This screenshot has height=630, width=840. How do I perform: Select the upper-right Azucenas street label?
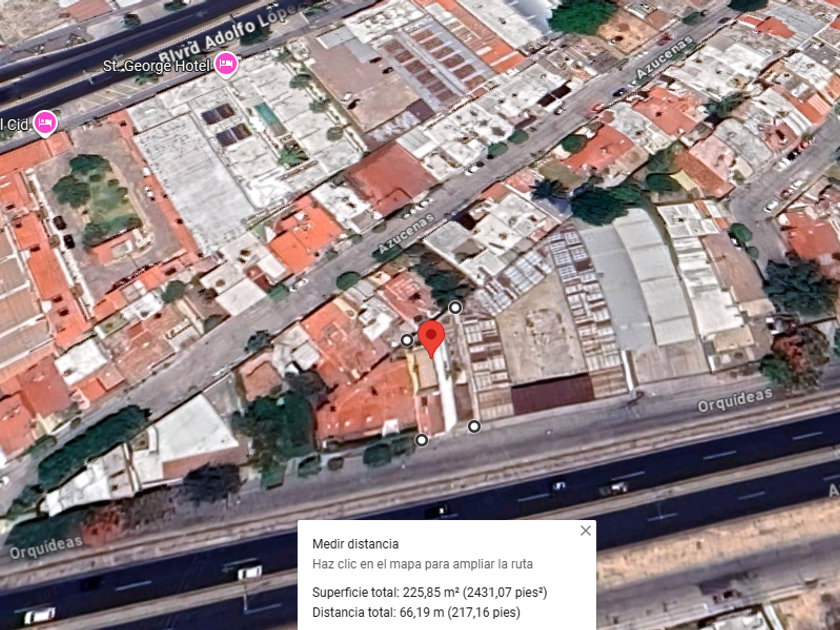[664, 57]
